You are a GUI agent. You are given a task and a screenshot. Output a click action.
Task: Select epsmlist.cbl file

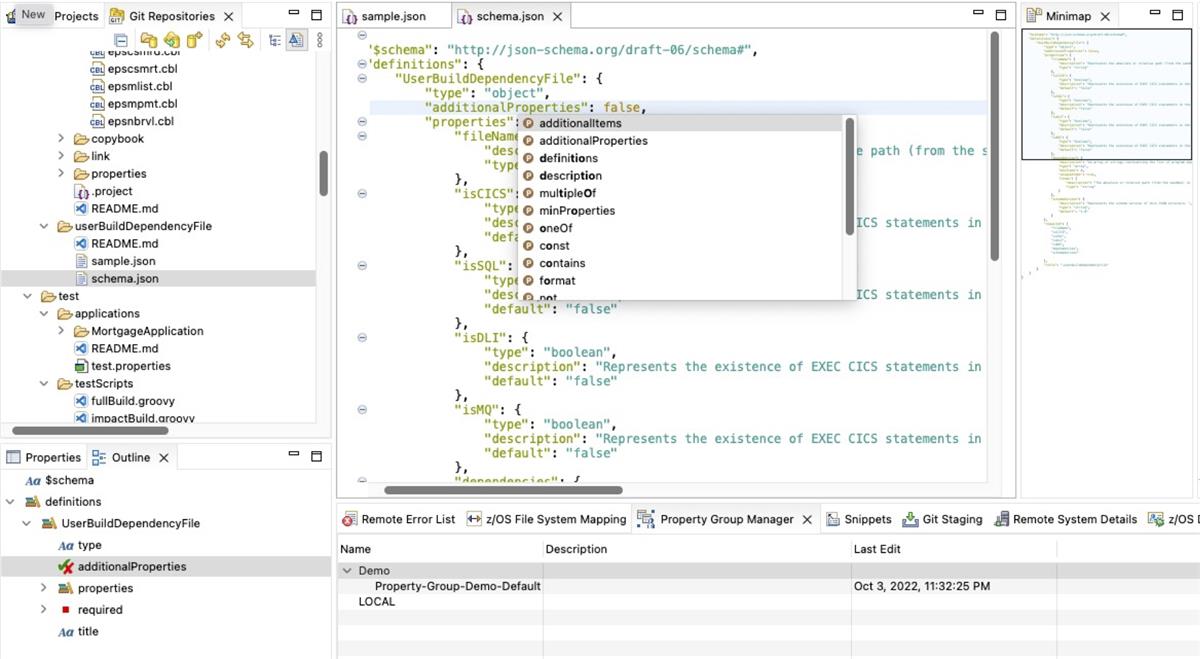(x=133, y=86)
